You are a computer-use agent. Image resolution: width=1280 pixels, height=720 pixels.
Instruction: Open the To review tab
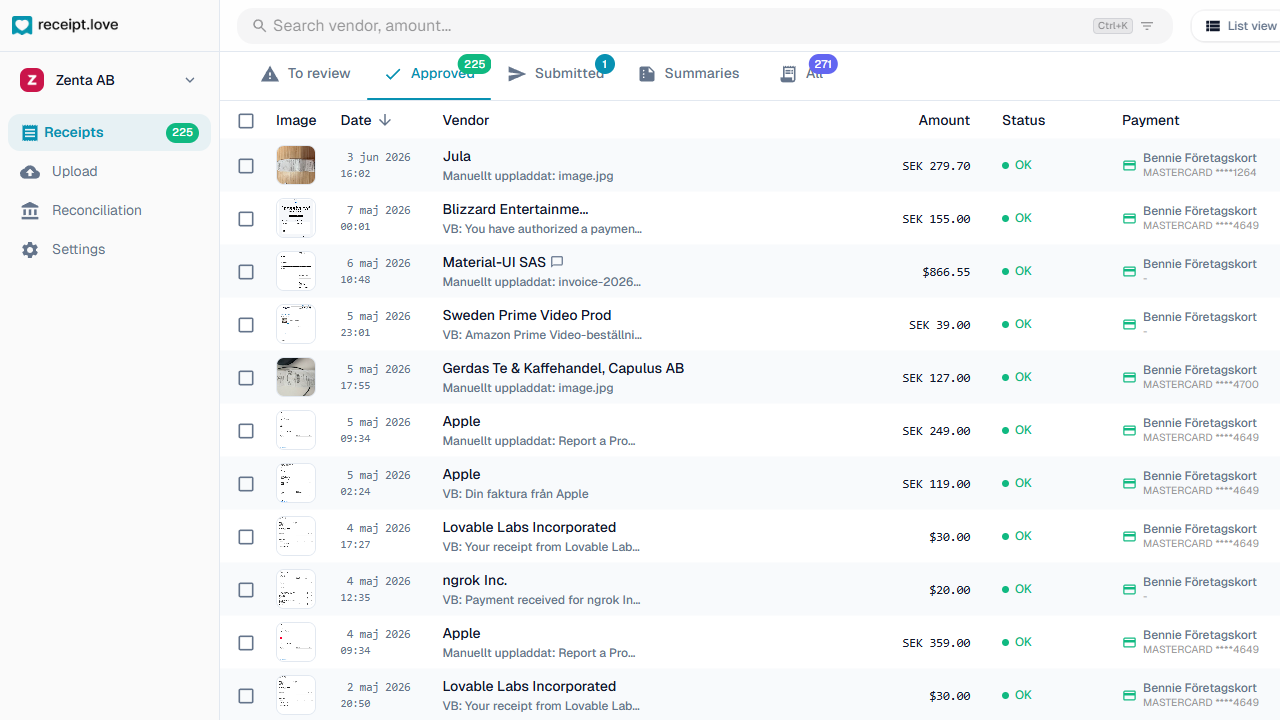pos(306,74)
